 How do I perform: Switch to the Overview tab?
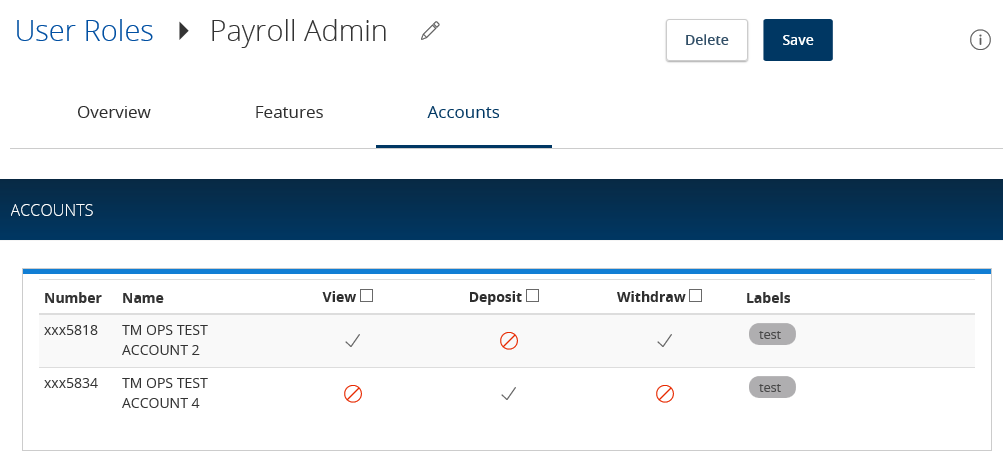tap(114, 112)
